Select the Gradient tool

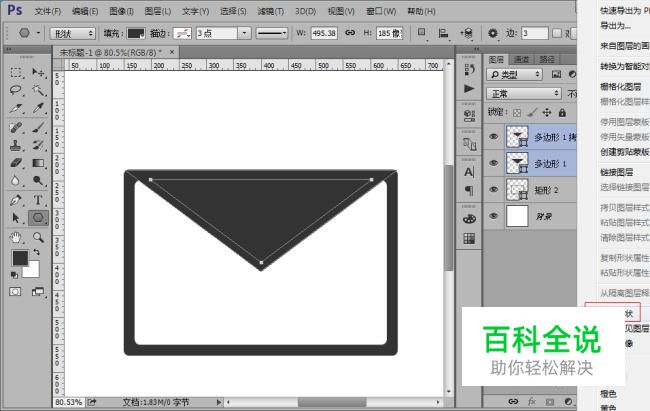click(x=38, y=163)
